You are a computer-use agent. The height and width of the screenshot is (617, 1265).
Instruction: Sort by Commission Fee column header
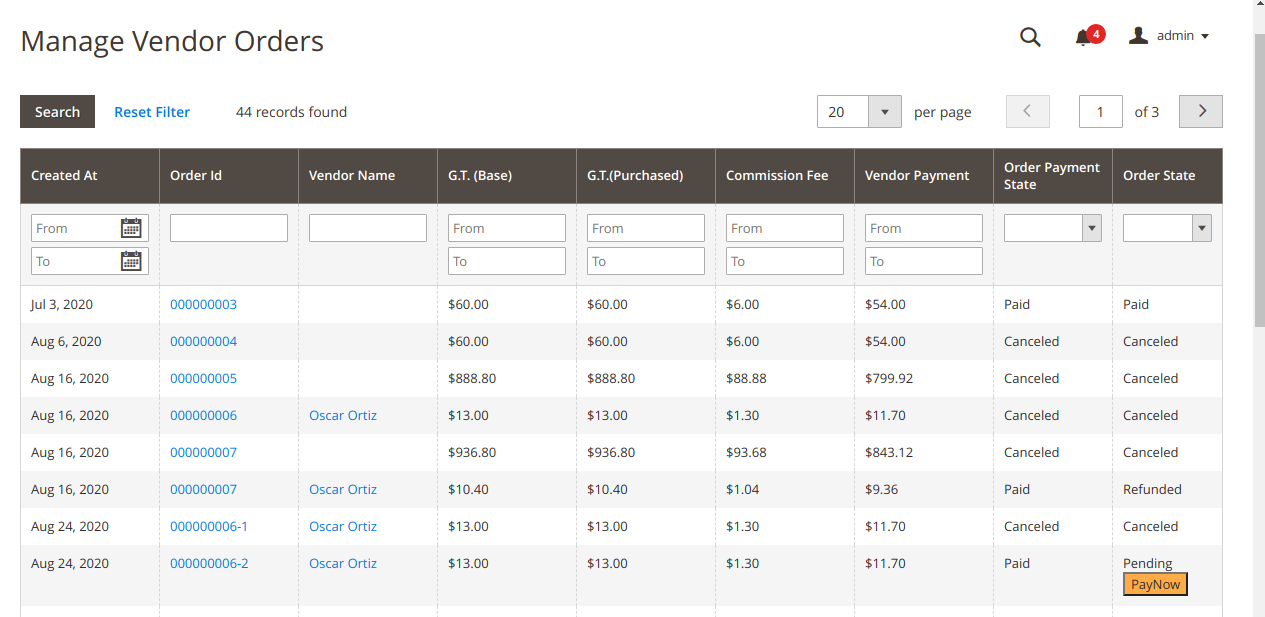pos(777,176)
